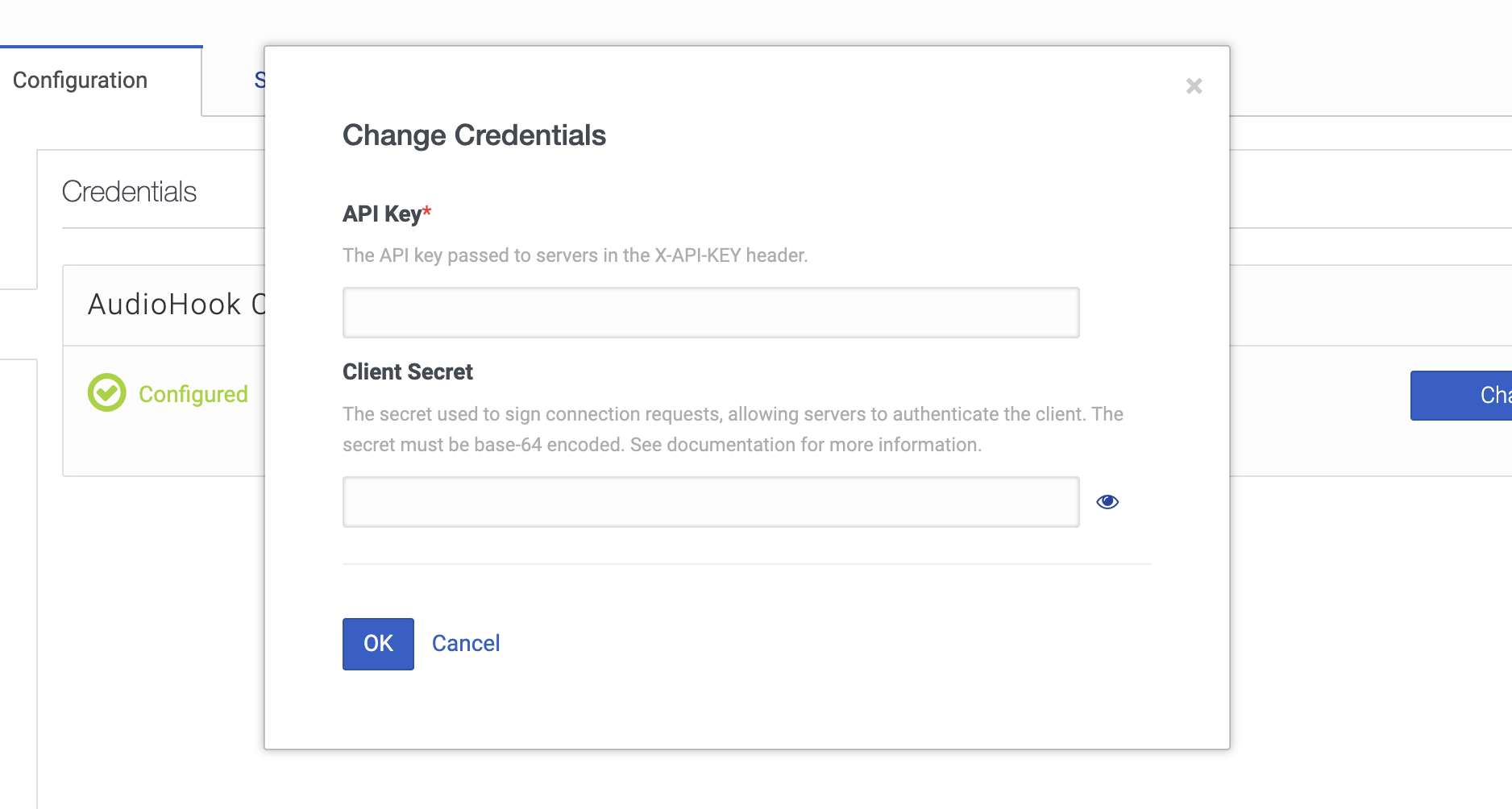The image size is (1512, 809).
Task: Focus the API Key input field
Action: click(710, 313)
